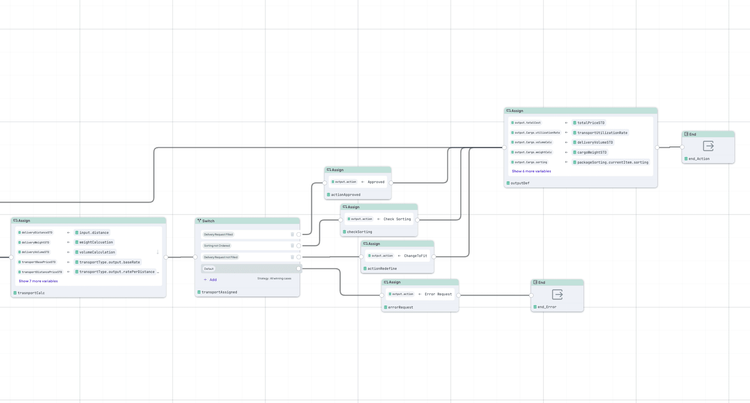
Task: Click the Assign icon on transportCalc node
Action: [15, 220]
